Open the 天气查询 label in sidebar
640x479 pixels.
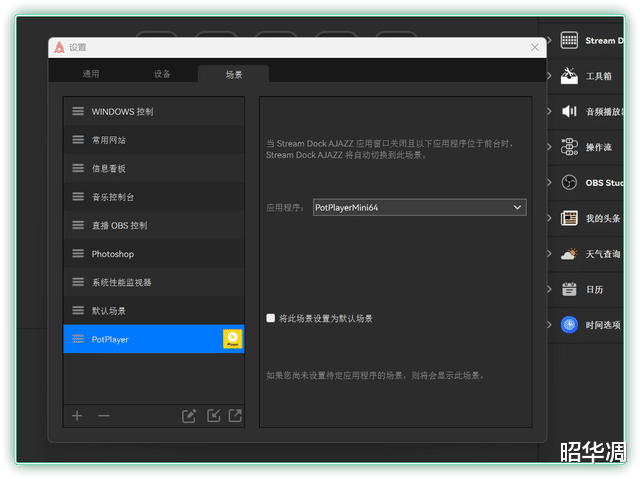(603, 254)
